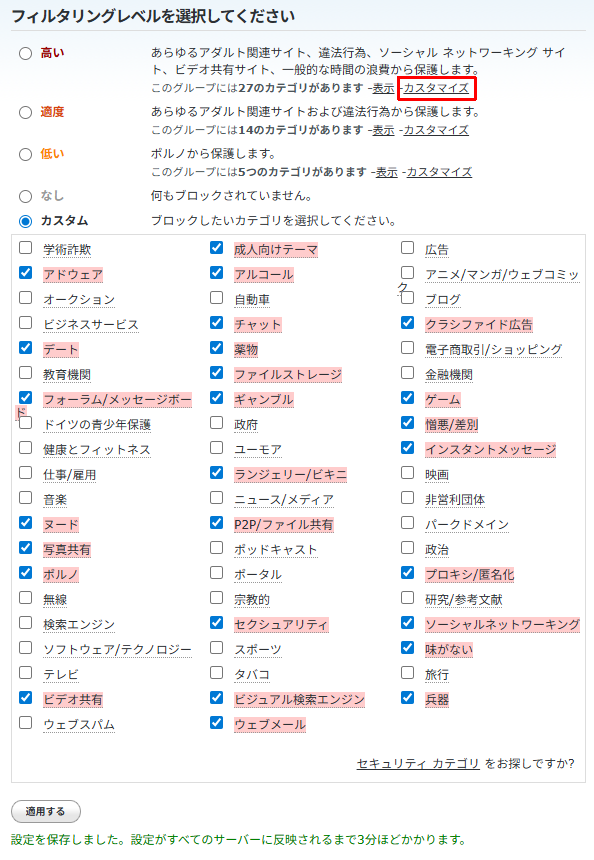
Task: Uncheck the アドウェア category
Action: [x=25, y=273]
